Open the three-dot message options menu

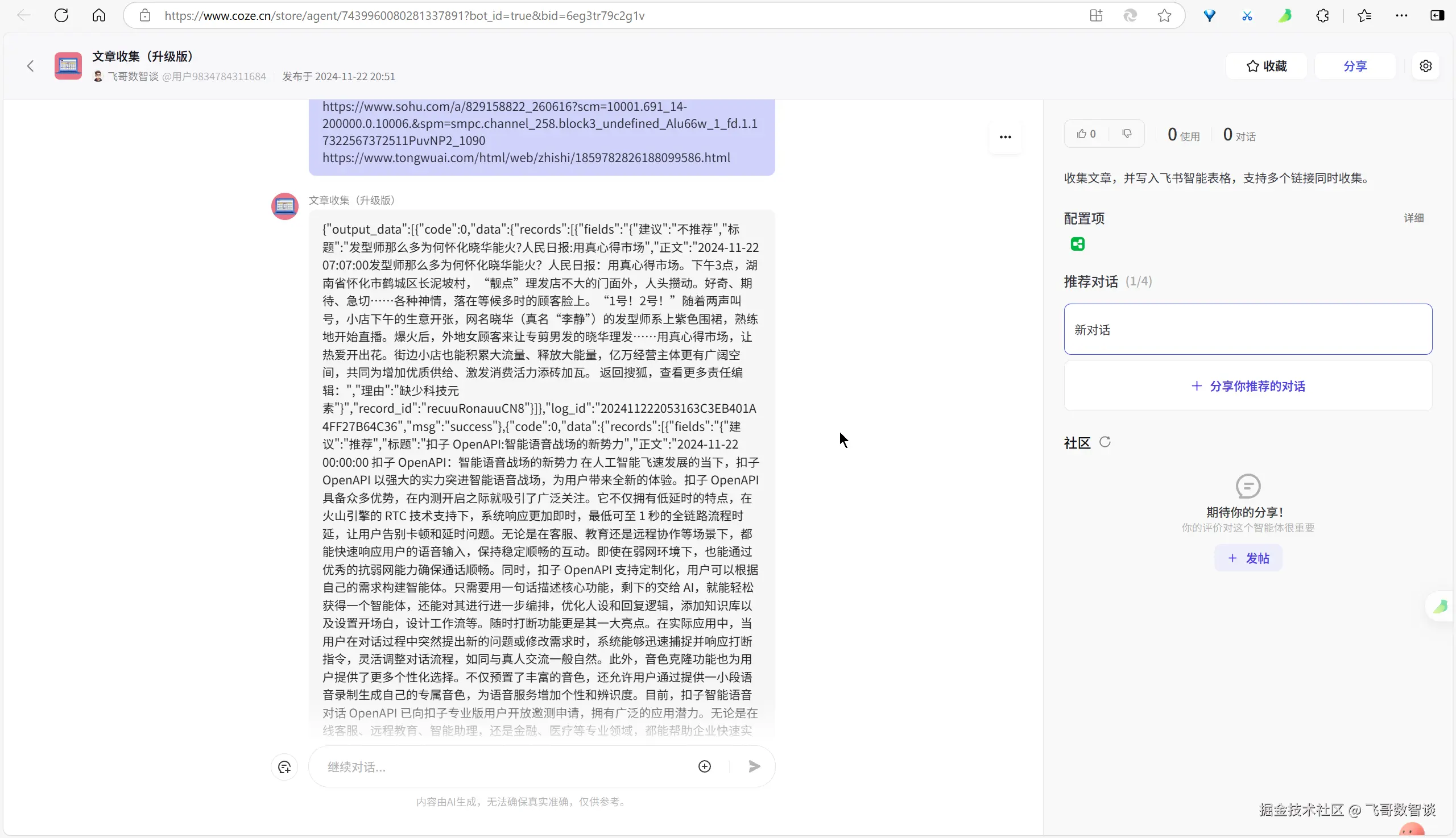[1005, 137]
